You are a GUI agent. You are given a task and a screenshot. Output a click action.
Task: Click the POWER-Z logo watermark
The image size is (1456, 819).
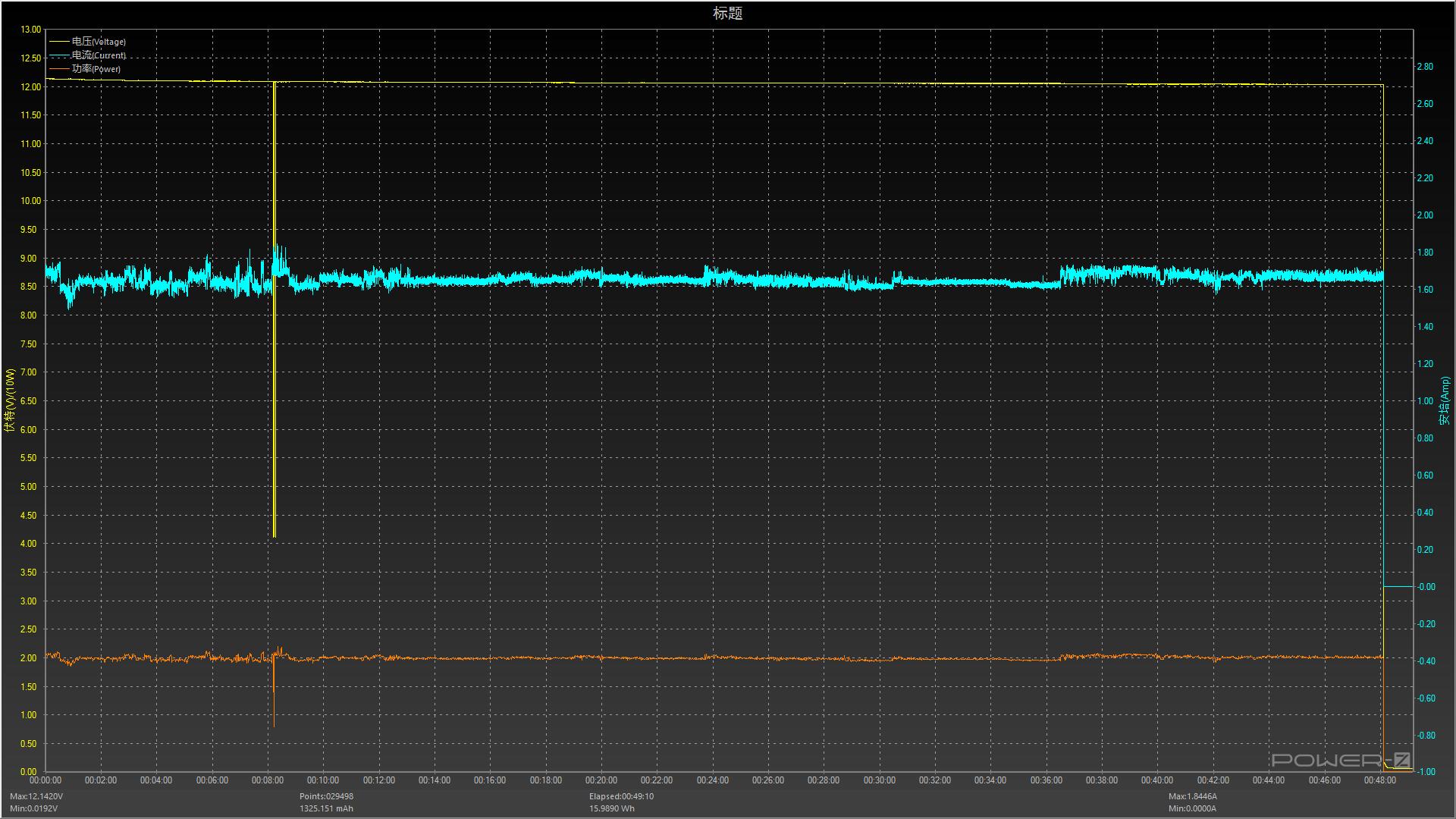[1341, 760]
